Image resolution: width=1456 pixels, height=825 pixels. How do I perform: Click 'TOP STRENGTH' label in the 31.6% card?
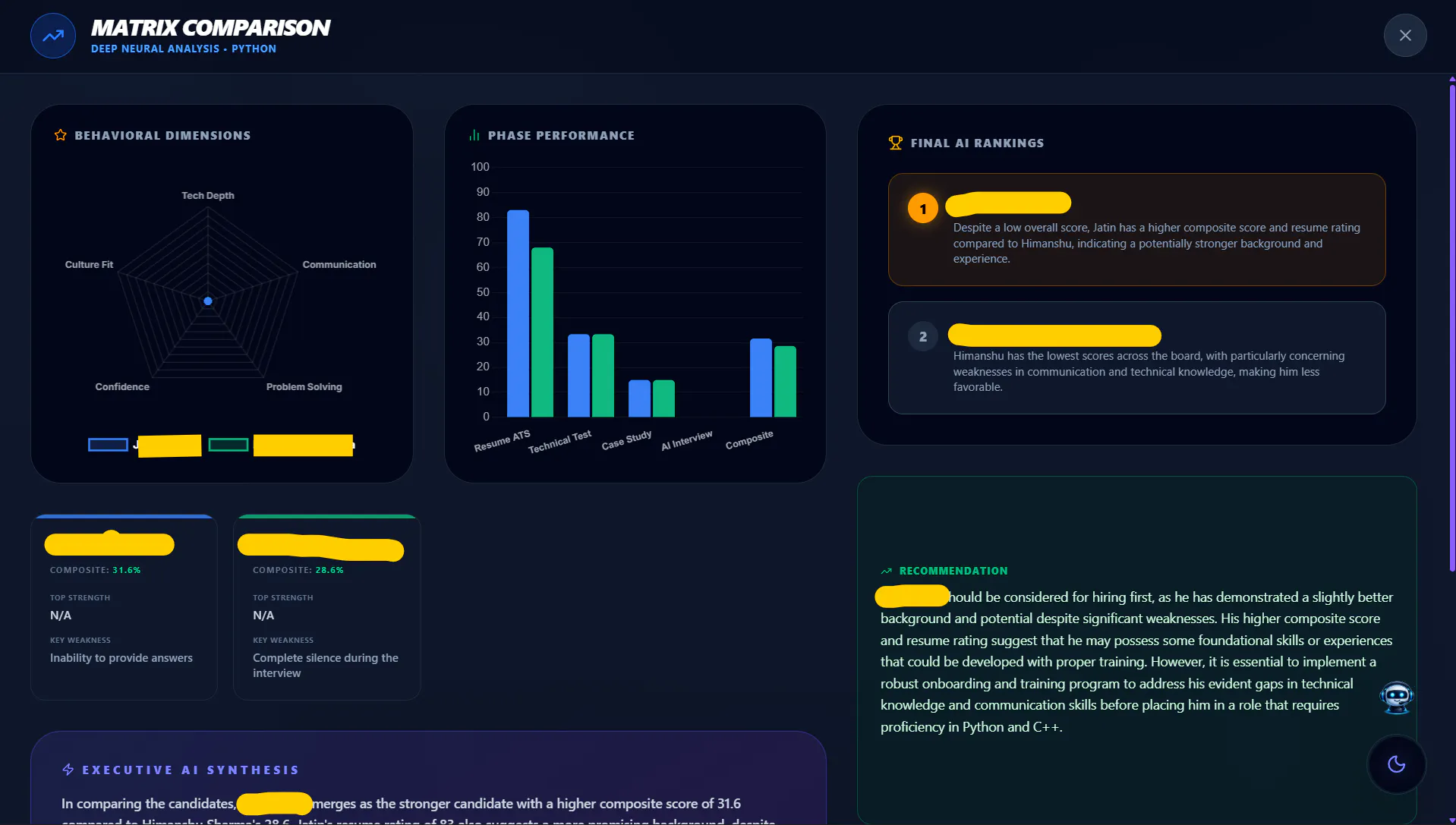click(x=80, y=598)
